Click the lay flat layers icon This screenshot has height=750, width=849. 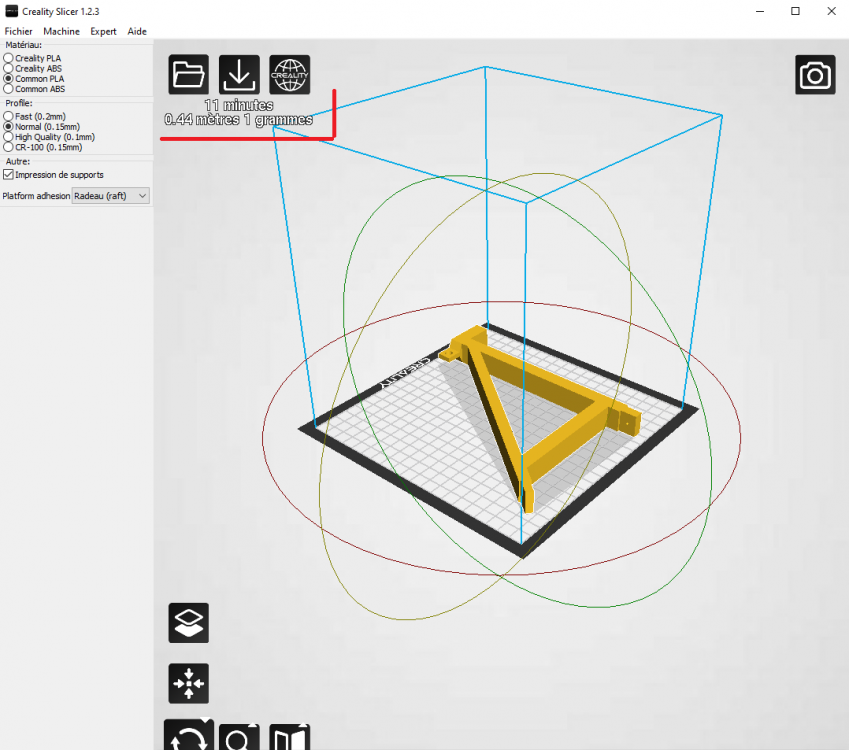[188, 623]
